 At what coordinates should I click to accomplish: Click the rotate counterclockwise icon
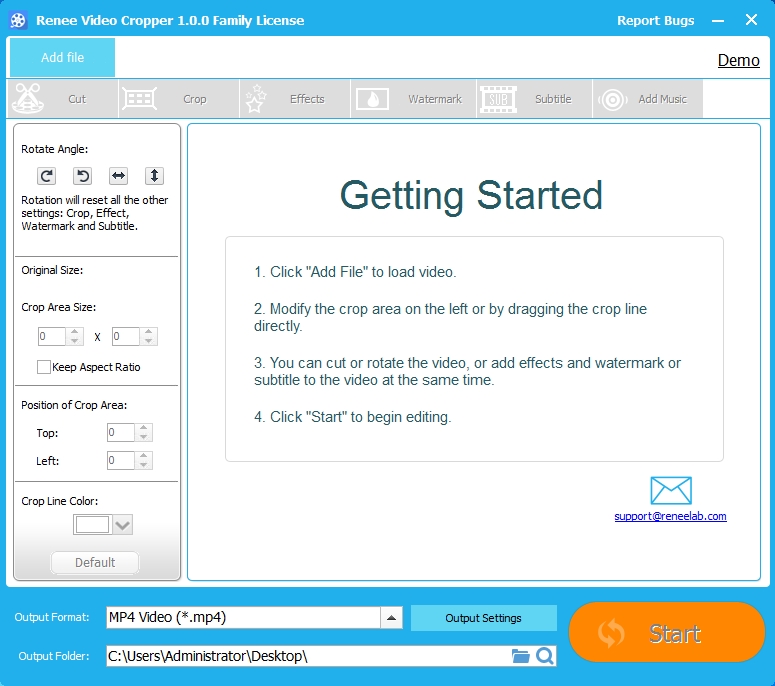[83, 176]
